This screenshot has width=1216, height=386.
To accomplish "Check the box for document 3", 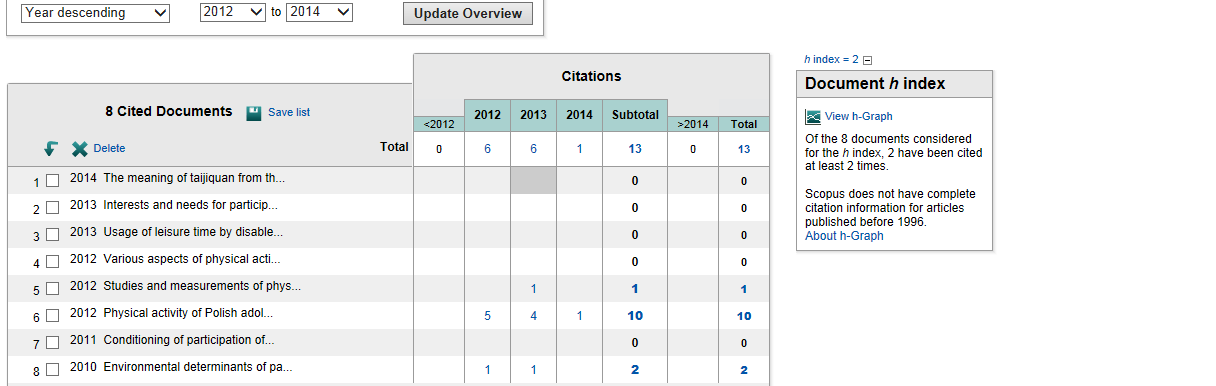I will click(53, 236).
